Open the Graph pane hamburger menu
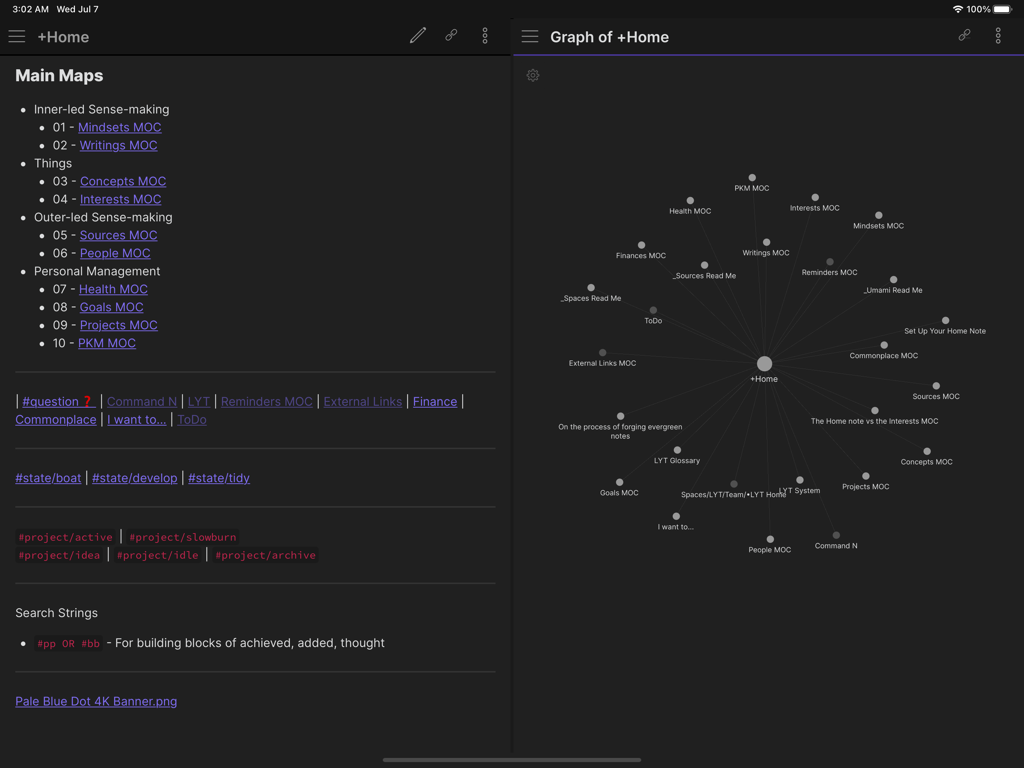 (530, 37)
